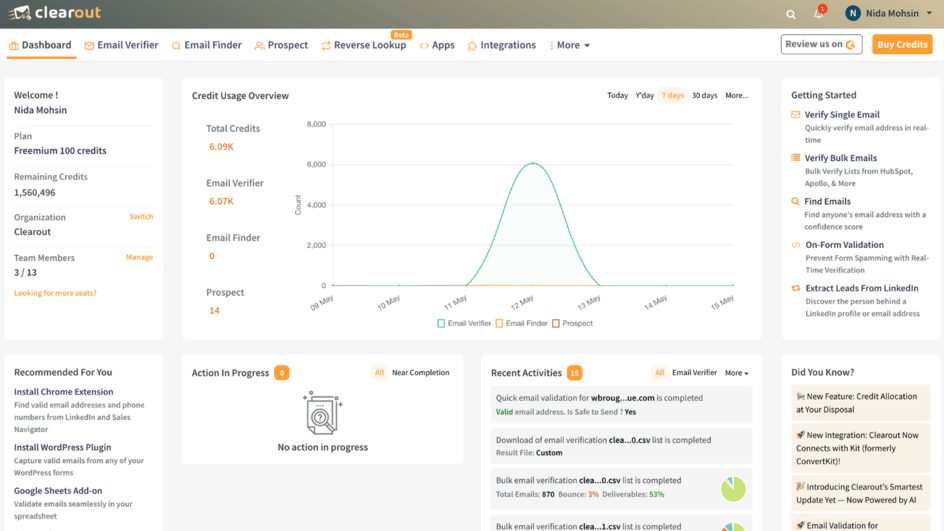Click the Prospect people icon in nav
944x531 pixels.
tap(259, 46)
